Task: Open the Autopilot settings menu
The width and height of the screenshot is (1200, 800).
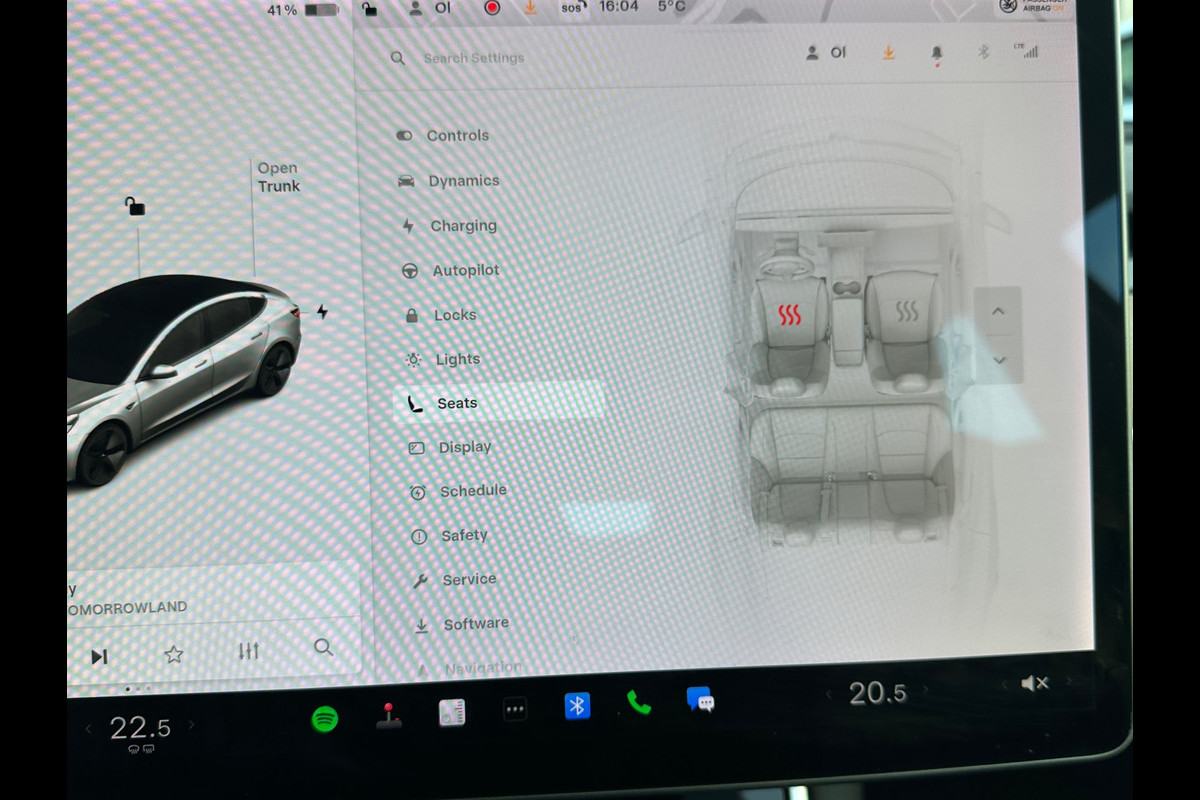Action: (x=464, y=271)
